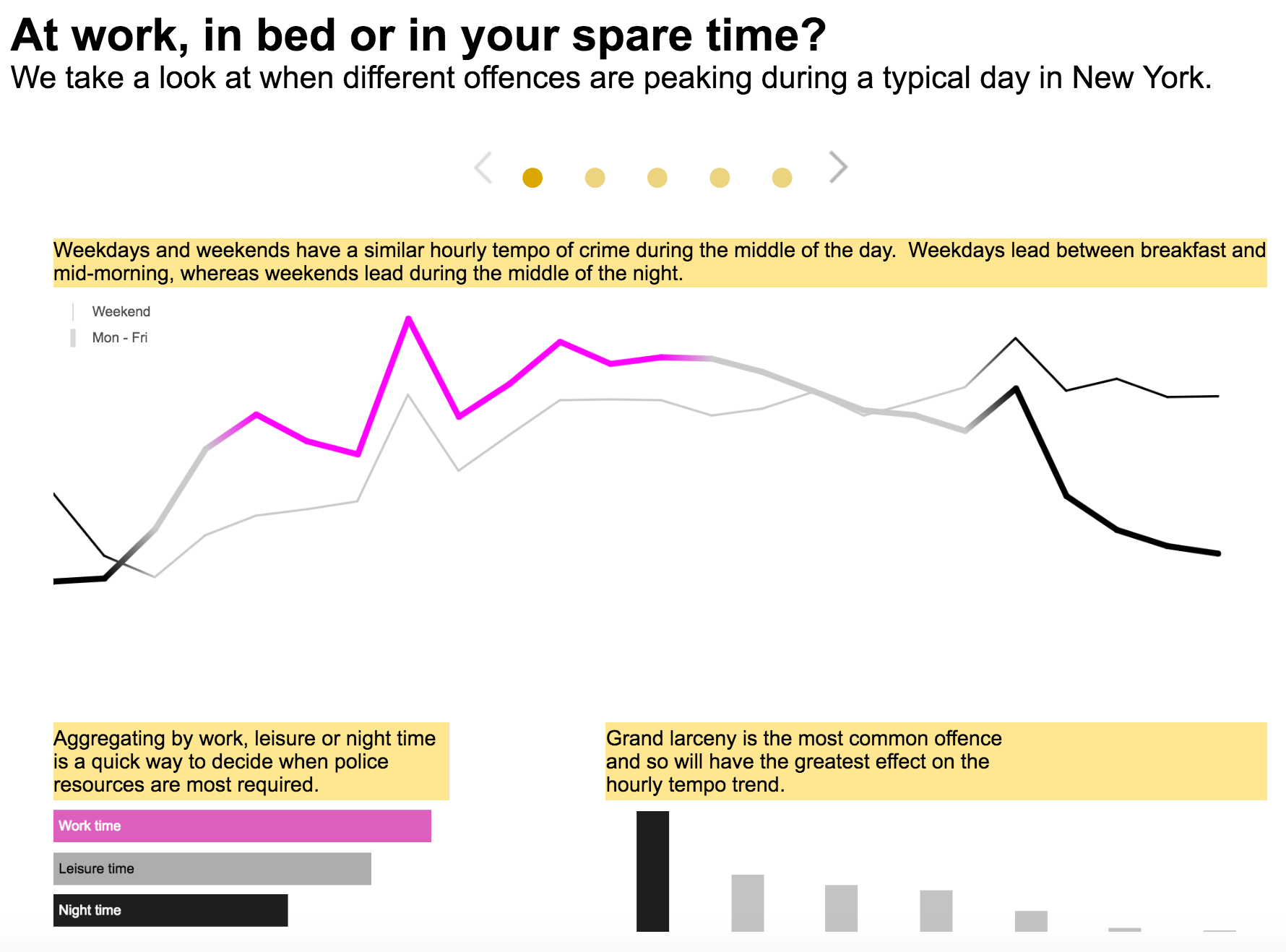Click the right arrow to advance the story
The width and height of the screenshot is (1286, 952).
coord(837,168)
